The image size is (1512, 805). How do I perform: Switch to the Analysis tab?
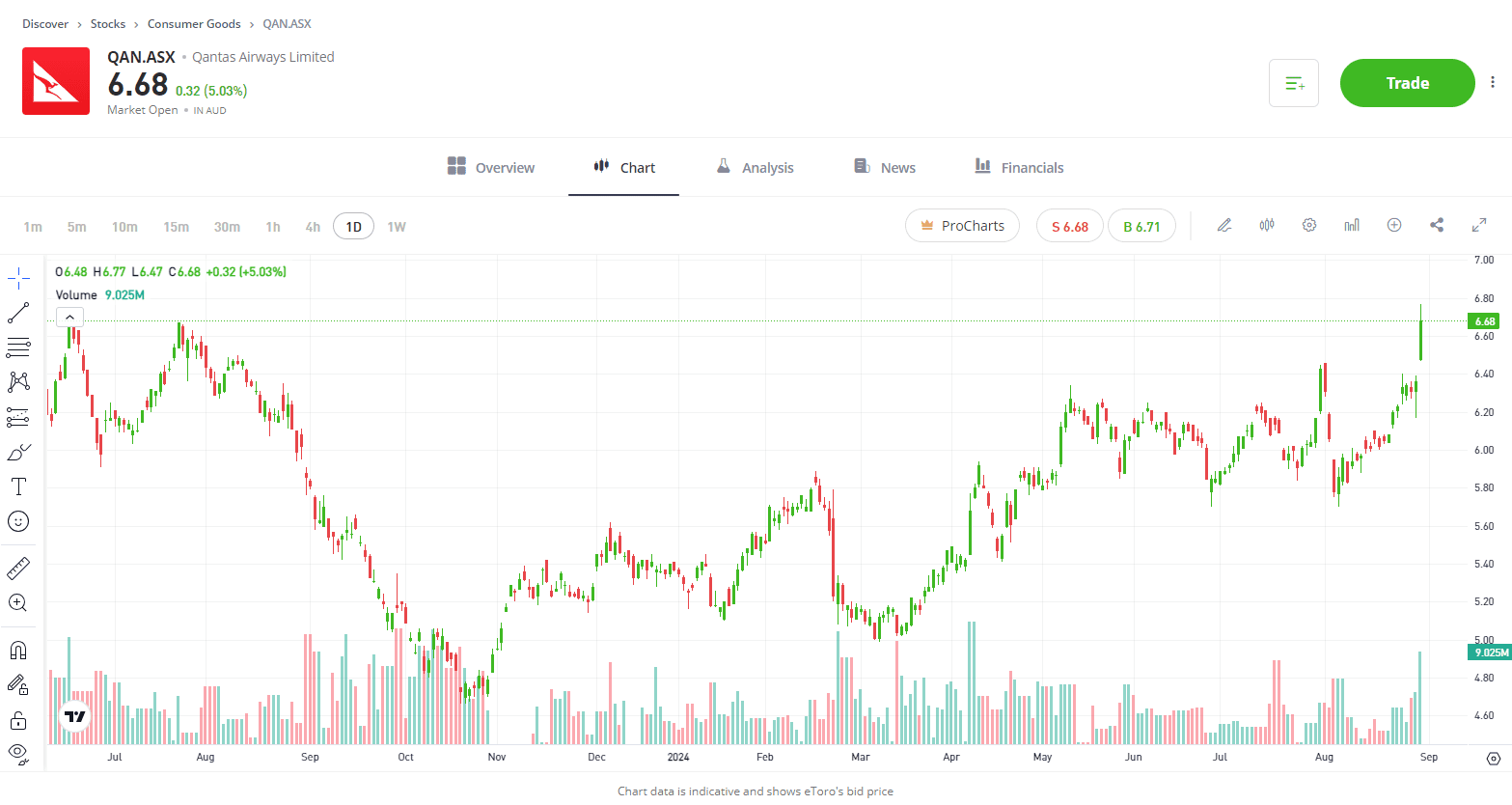755,167
